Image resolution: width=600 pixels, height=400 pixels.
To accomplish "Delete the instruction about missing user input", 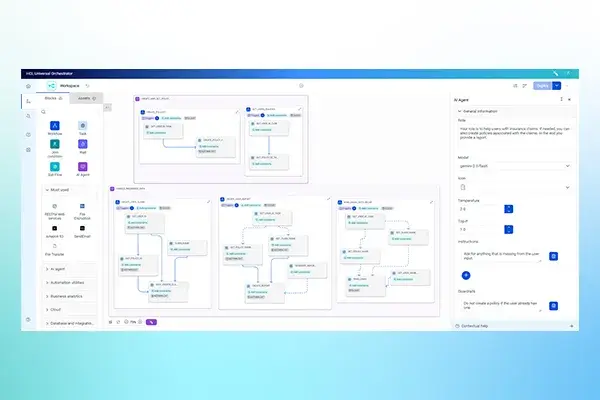I will pos(553,256).
